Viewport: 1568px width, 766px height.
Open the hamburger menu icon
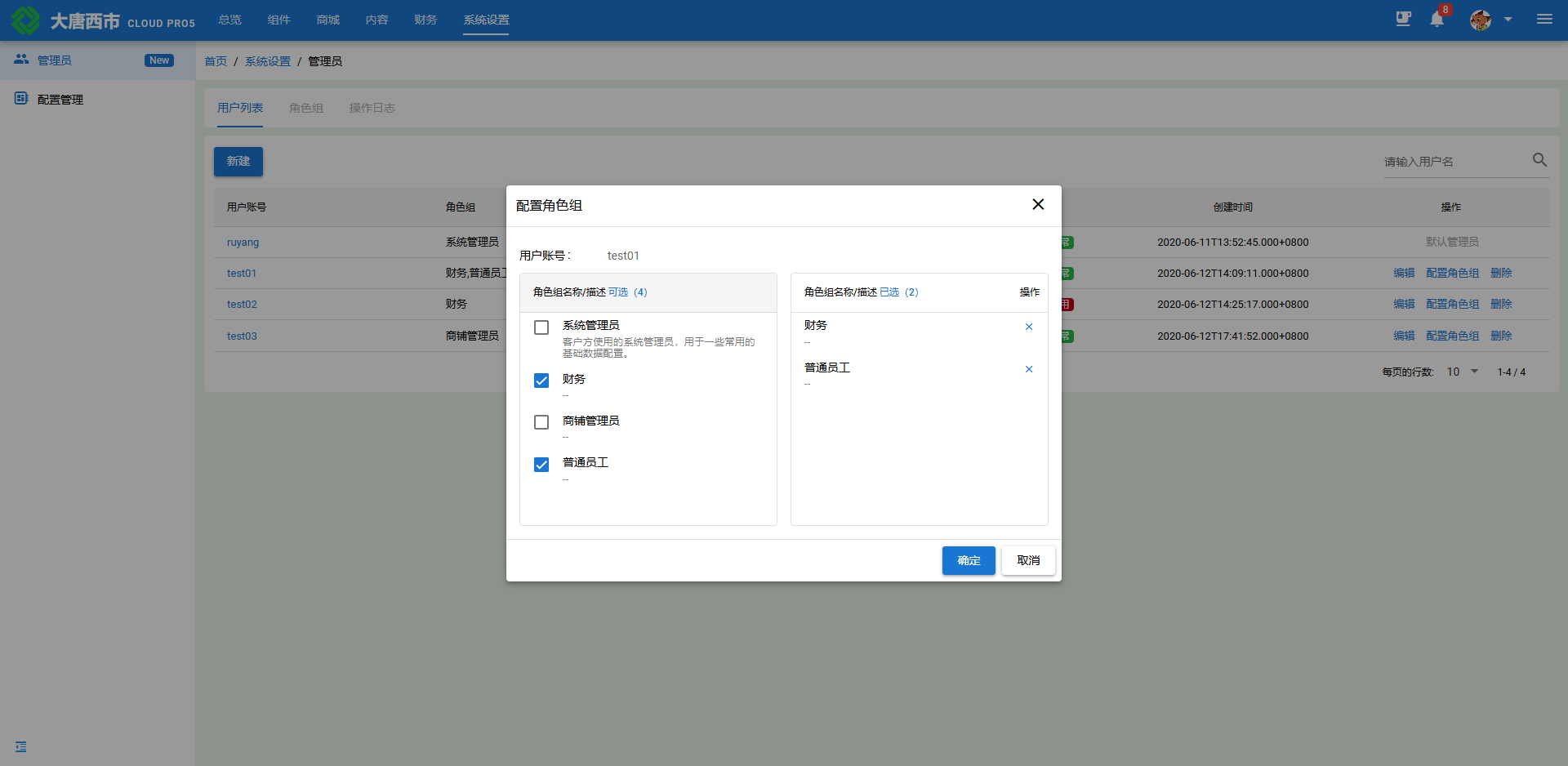pyautogui.click(x=1544, y=19)
